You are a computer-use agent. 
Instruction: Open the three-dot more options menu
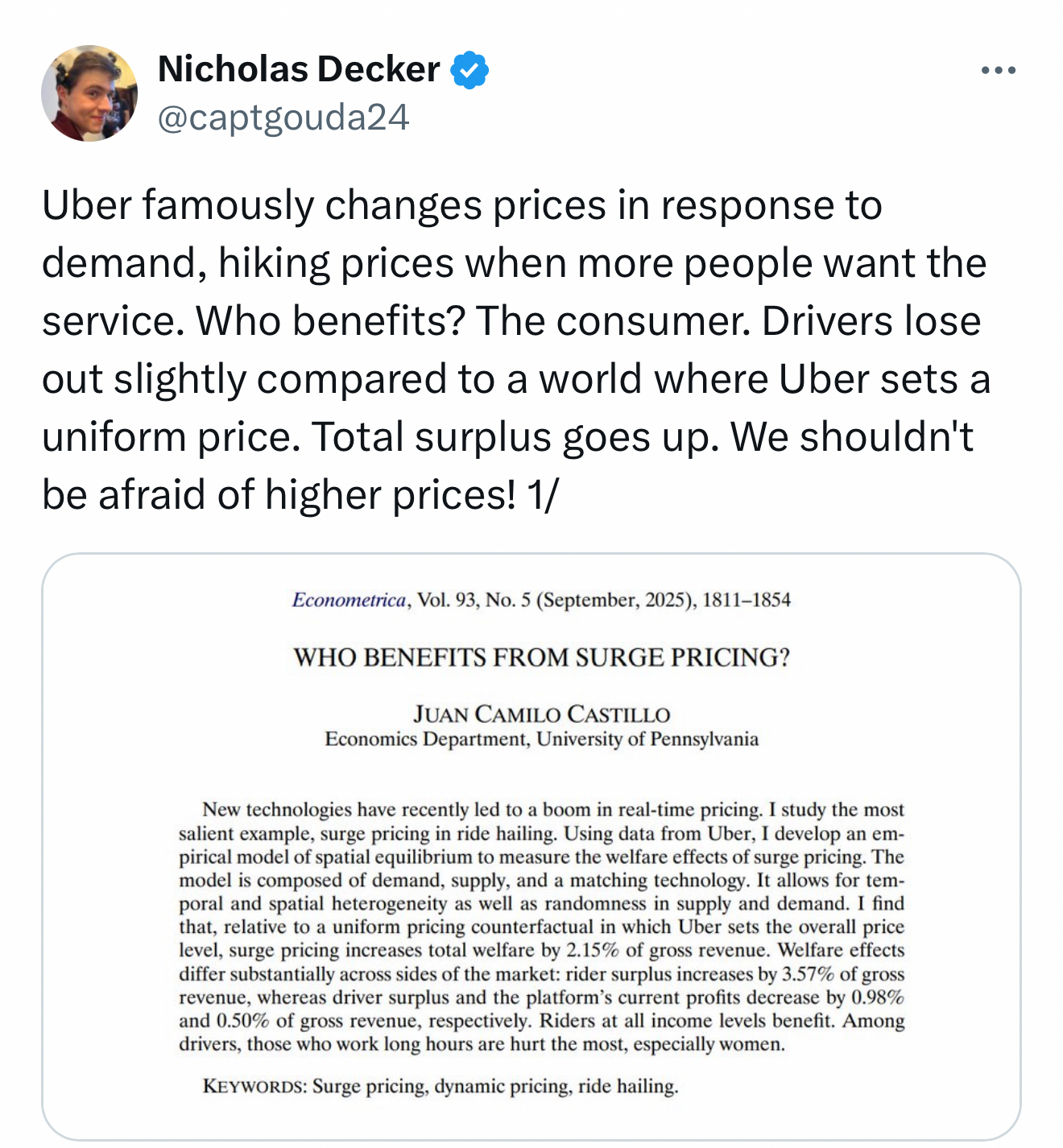(999, 71)
